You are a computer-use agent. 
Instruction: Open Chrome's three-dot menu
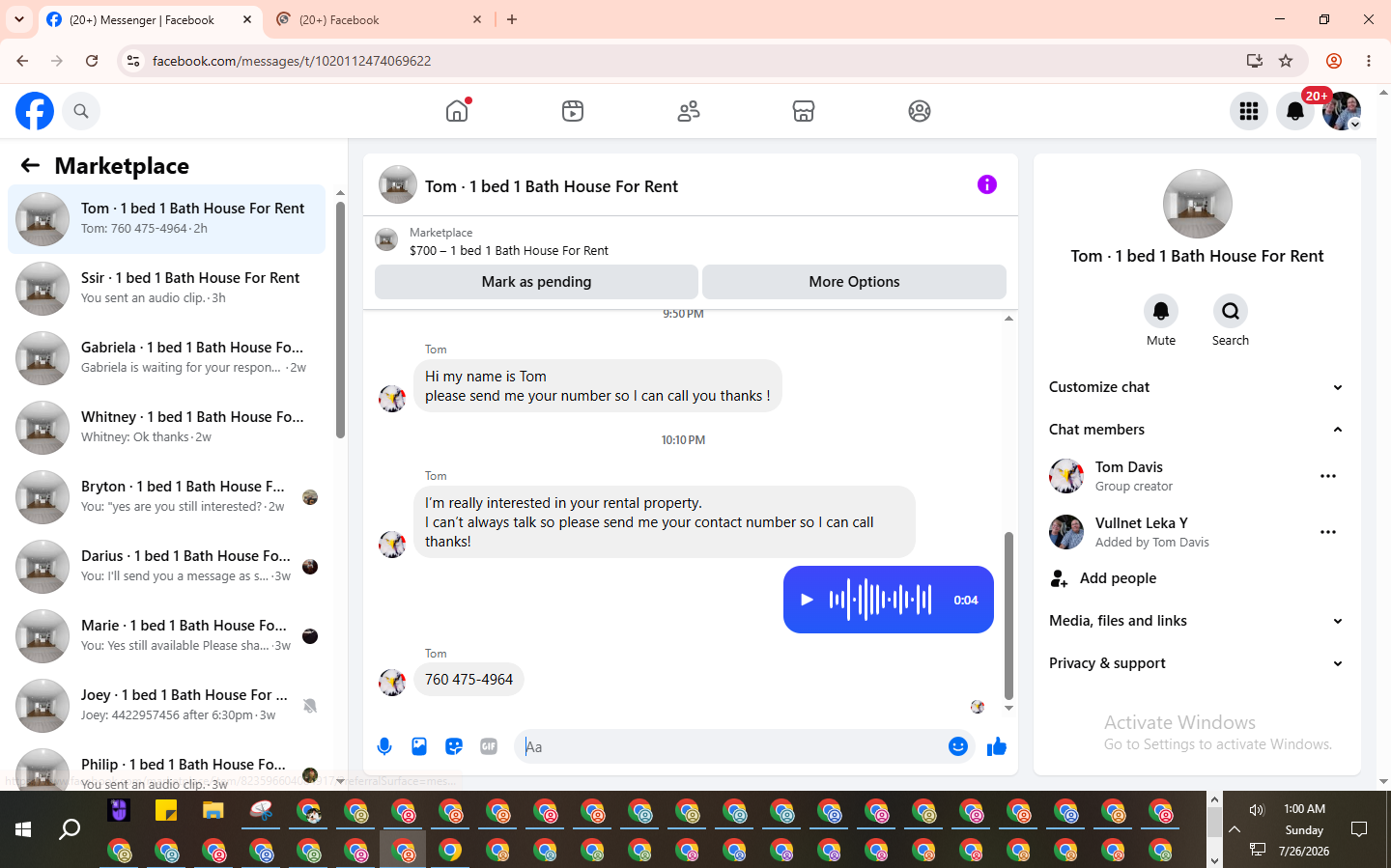point(1369,61)
